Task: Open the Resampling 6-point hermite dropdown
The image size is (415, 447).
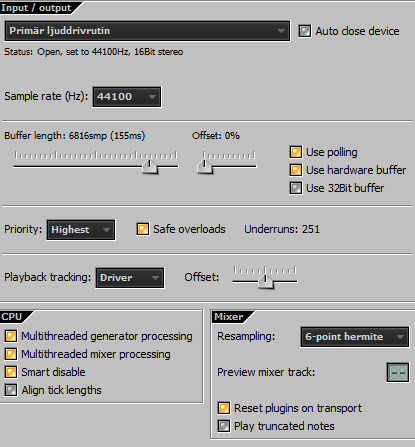Action: coord(355,337)
